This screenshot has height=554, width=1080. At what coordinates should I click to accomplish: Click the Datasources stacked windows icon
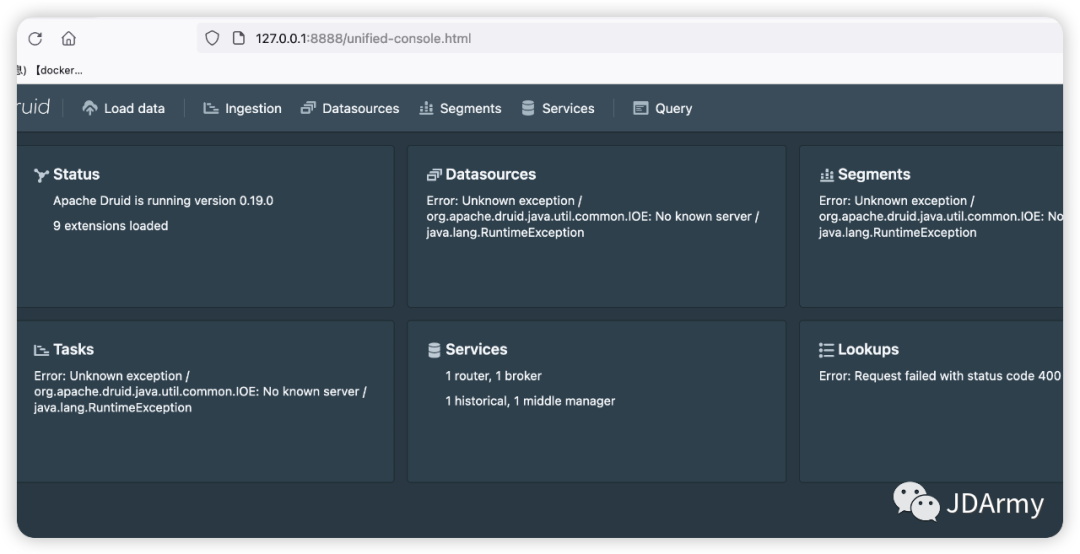click(x=308, y=108)
